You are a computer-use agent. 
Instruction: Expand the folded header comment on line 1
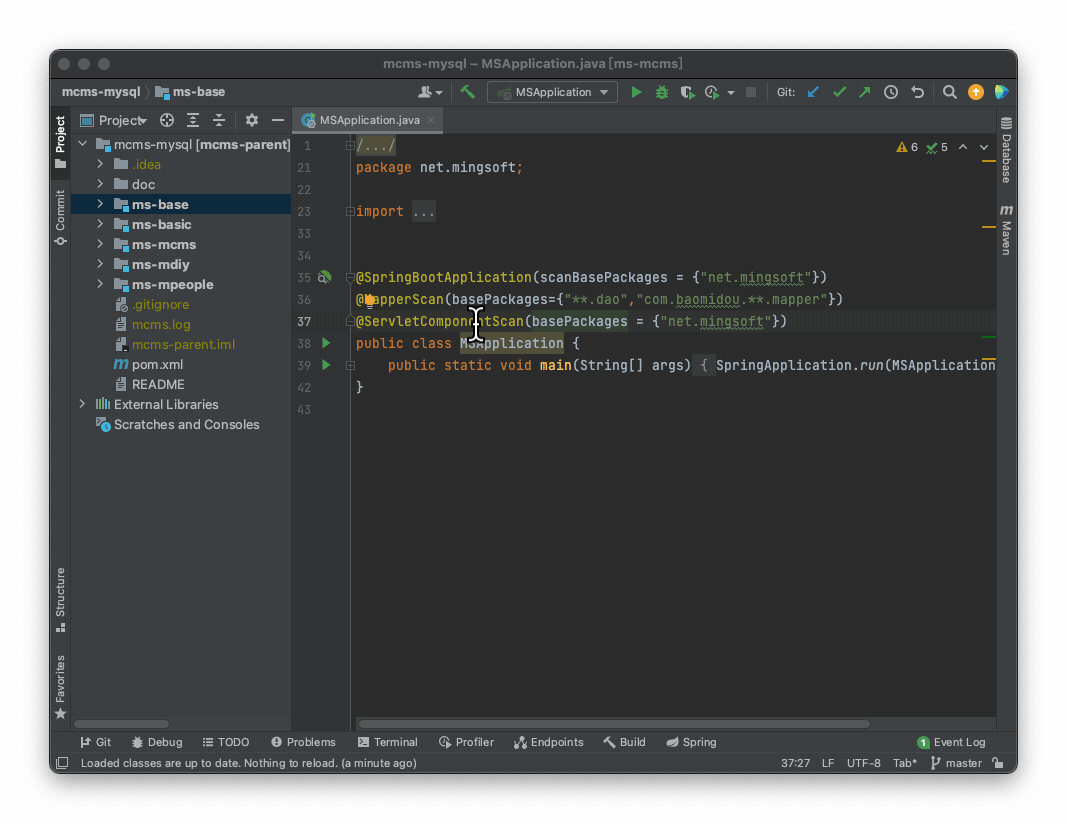[x=350, y=146]
